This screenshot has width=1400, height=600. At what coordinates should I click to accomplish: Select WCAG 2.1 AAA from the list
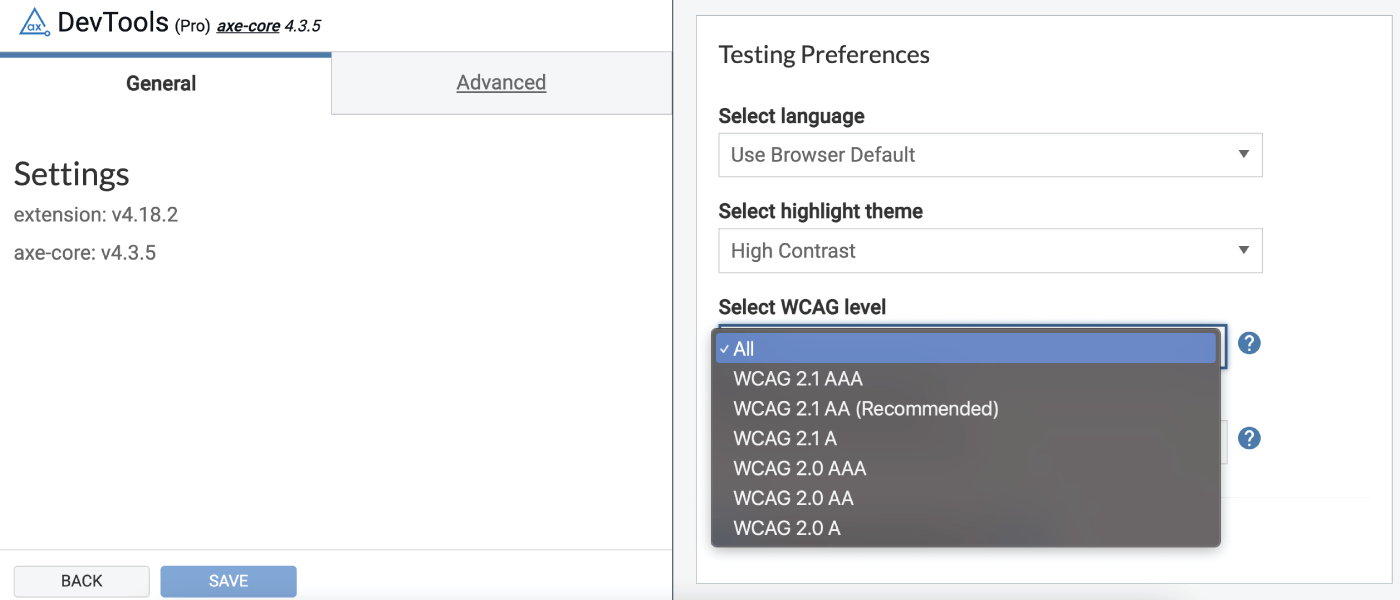point(799,378)
